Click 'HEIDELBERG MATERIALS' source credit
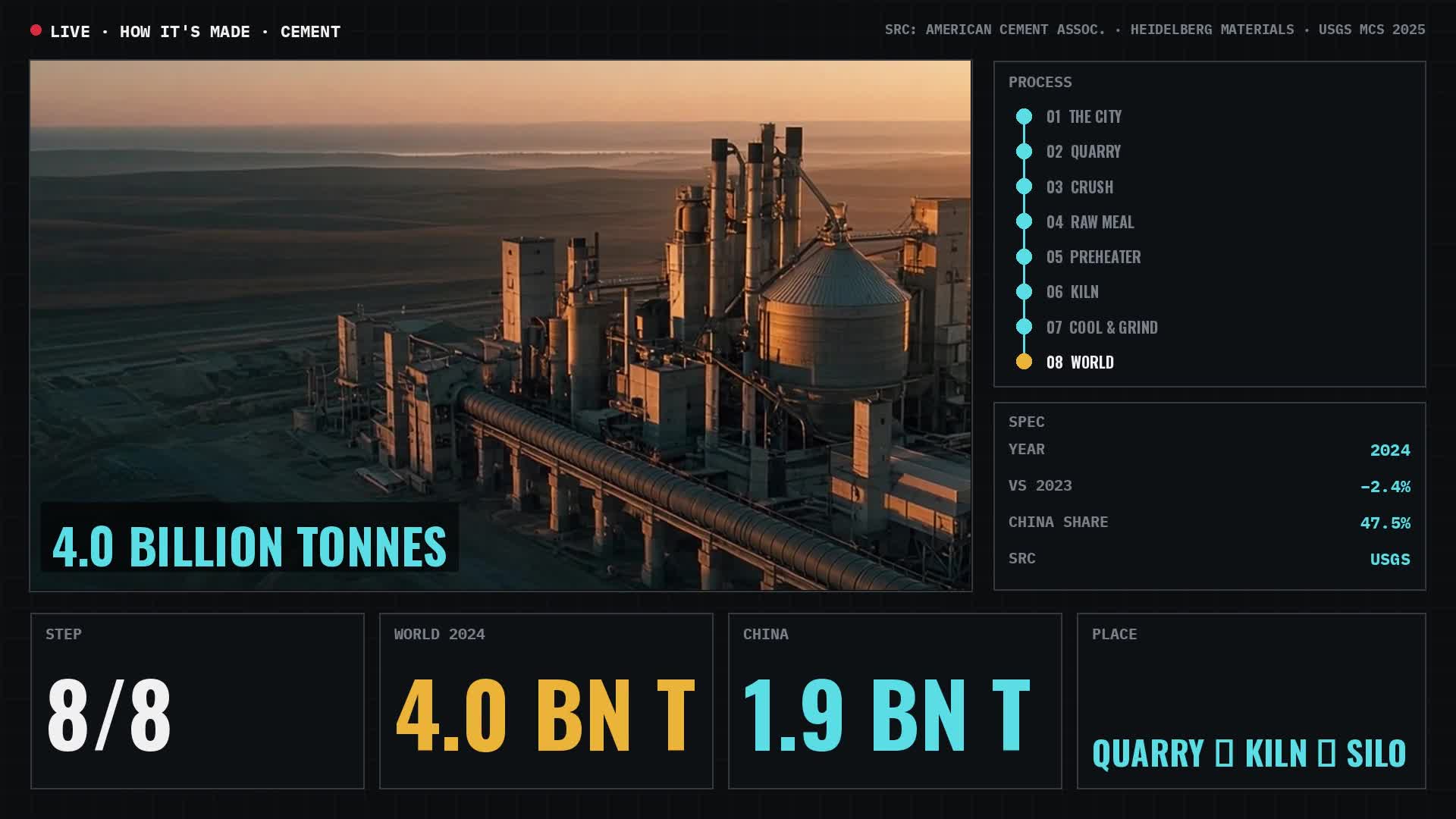The image size is (1456, 819). (1212, 30)
